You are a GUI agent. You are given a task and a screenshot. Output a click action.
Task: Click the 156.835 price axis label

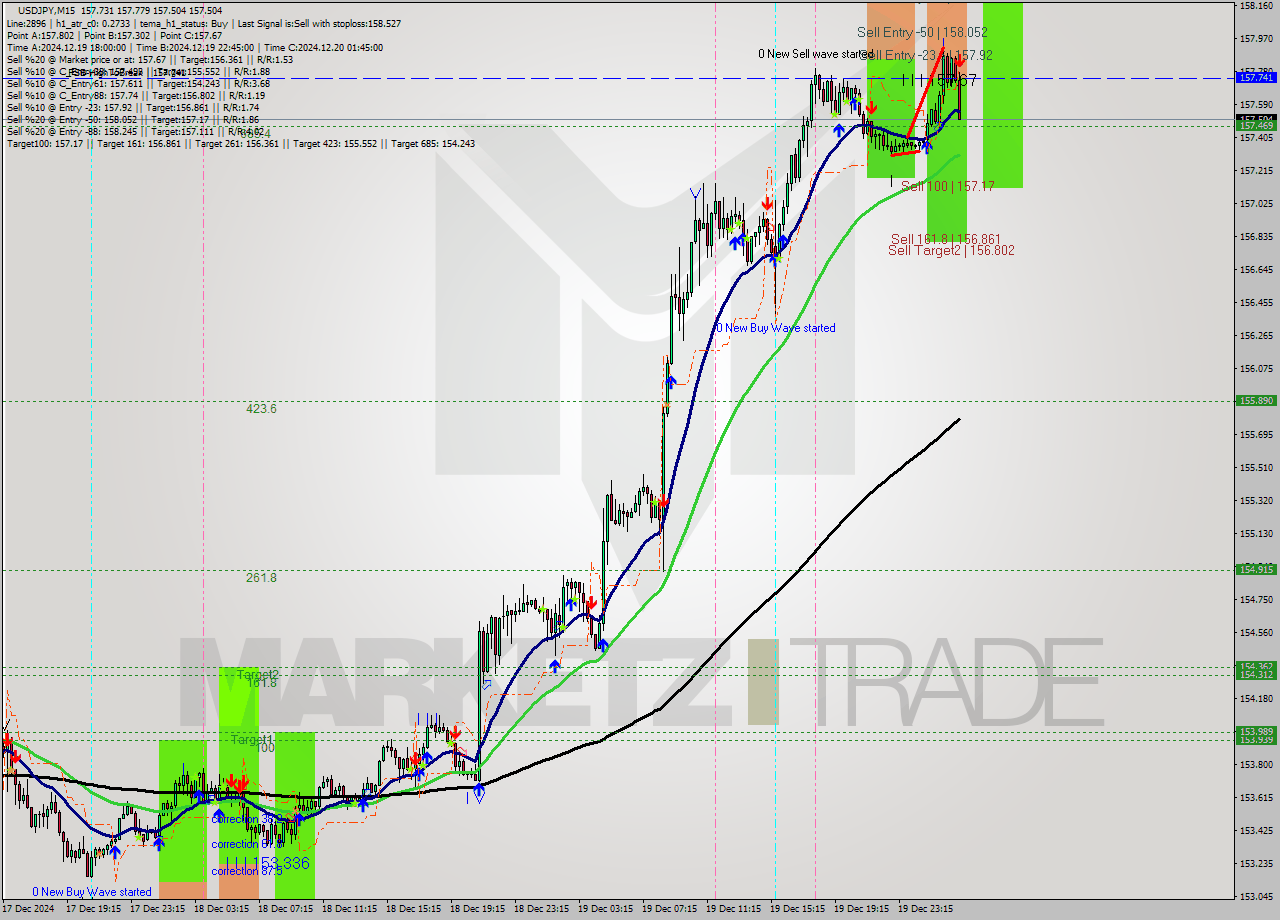click(x=1256, y=236)
